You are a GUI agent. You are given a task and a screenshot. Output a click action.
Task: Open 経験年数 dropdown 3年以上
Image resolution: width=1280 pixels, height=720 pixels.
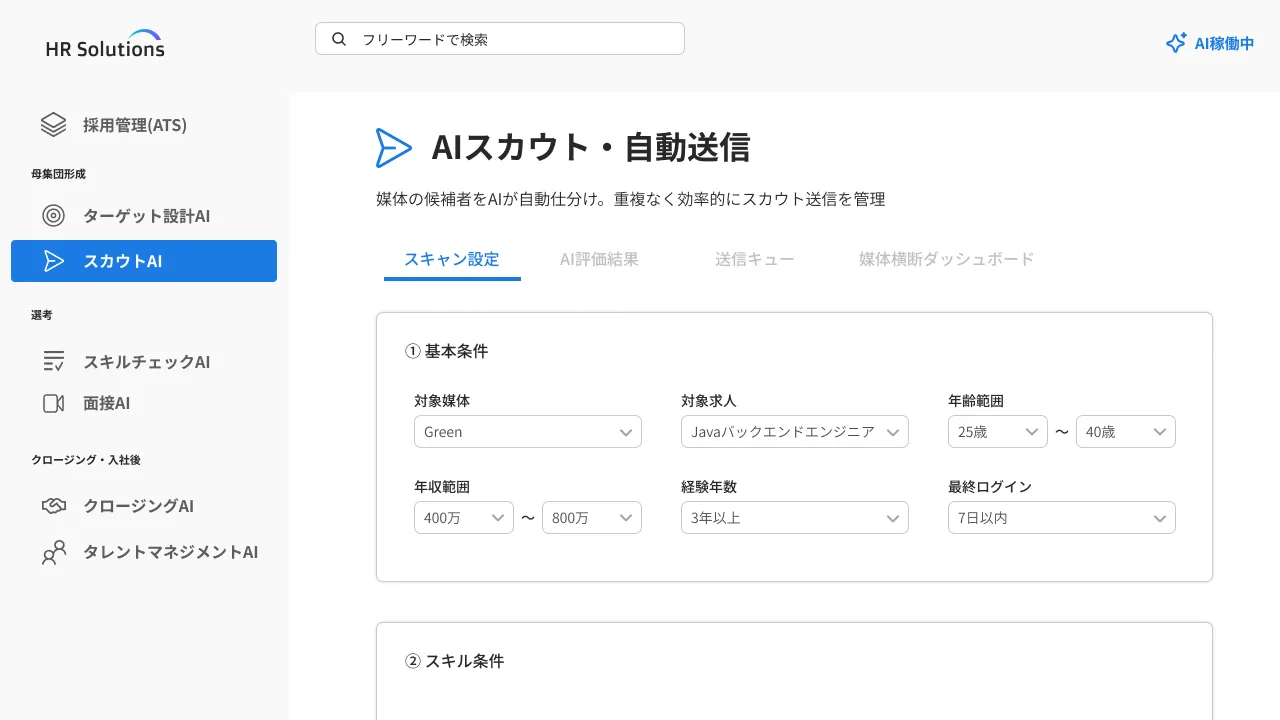point(795,518)
